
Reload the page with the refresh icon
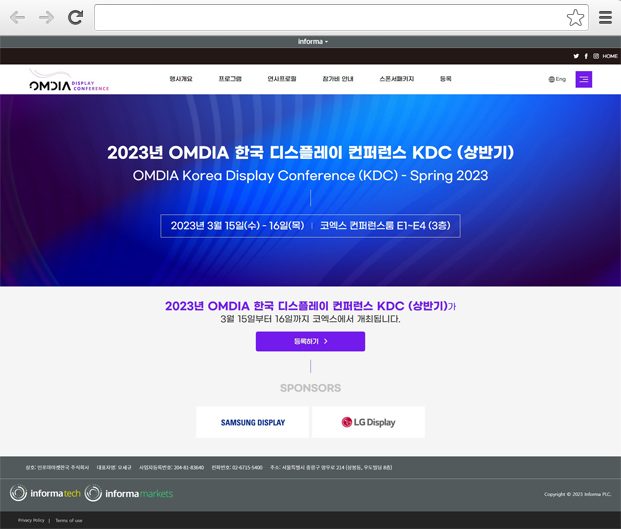tap(75, 17)
